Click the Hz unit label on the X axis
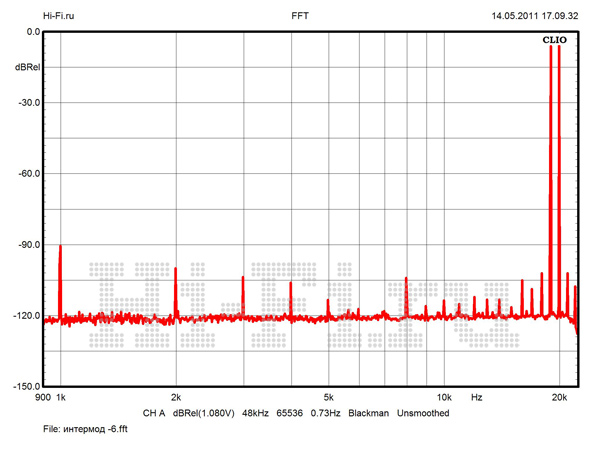 click(x=477, y=398)
